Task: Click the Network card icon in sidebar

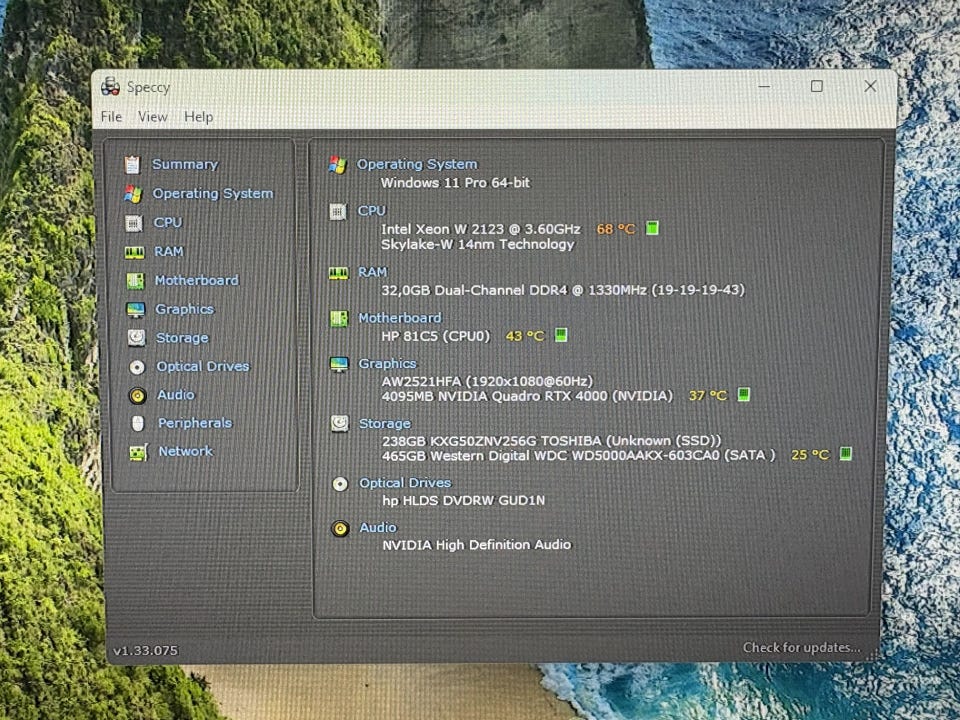Action: (138, 452)
